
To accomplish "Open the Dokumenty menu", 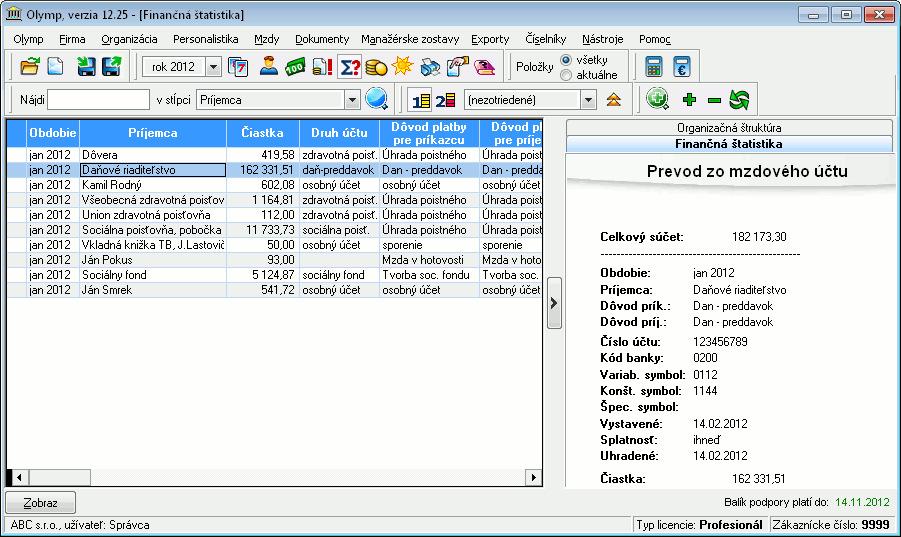I will click(x=322, y=39).
